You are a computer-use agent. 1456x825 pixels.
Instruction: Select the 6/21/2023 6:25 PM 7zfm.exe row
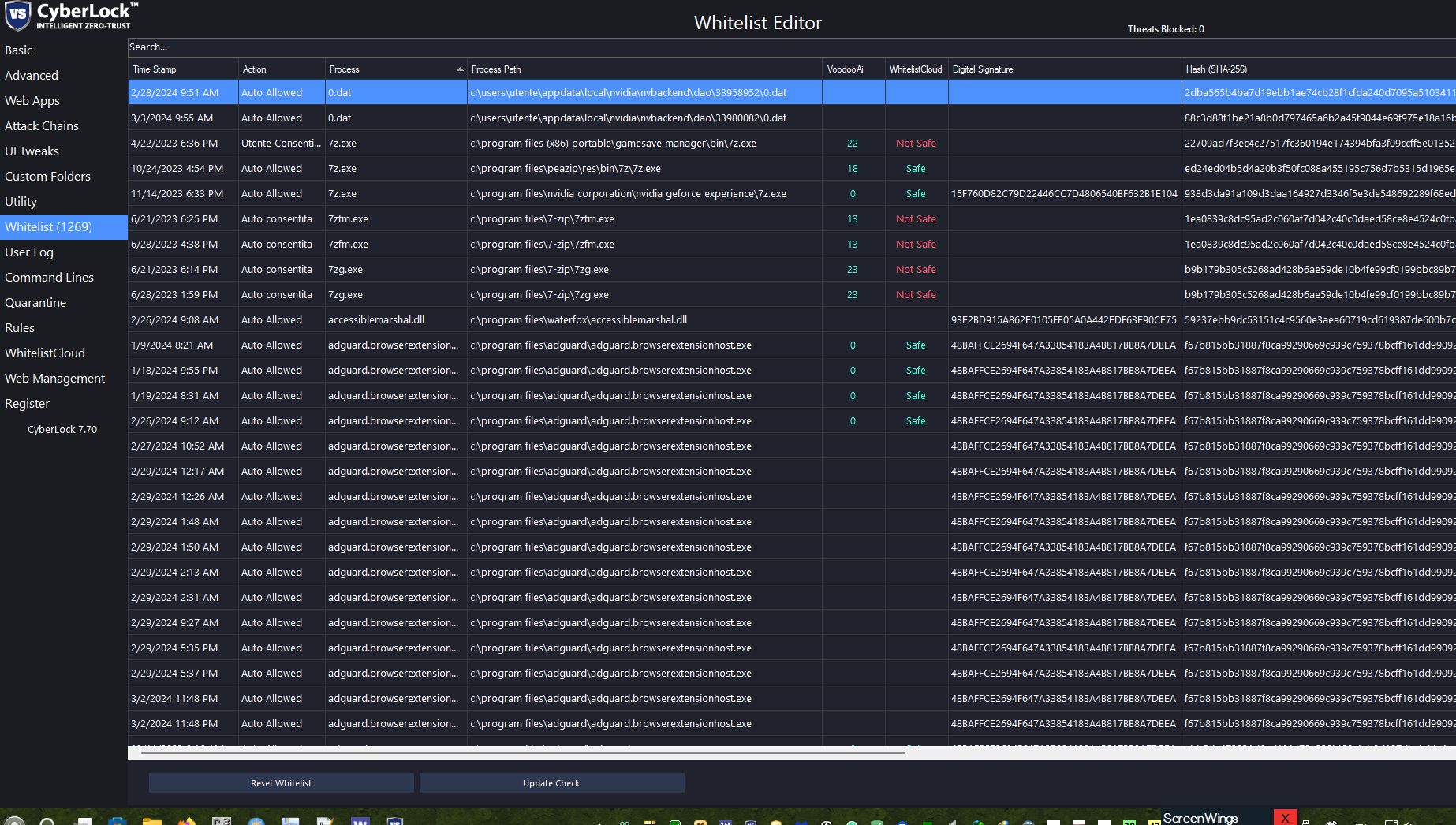(792, 218)
